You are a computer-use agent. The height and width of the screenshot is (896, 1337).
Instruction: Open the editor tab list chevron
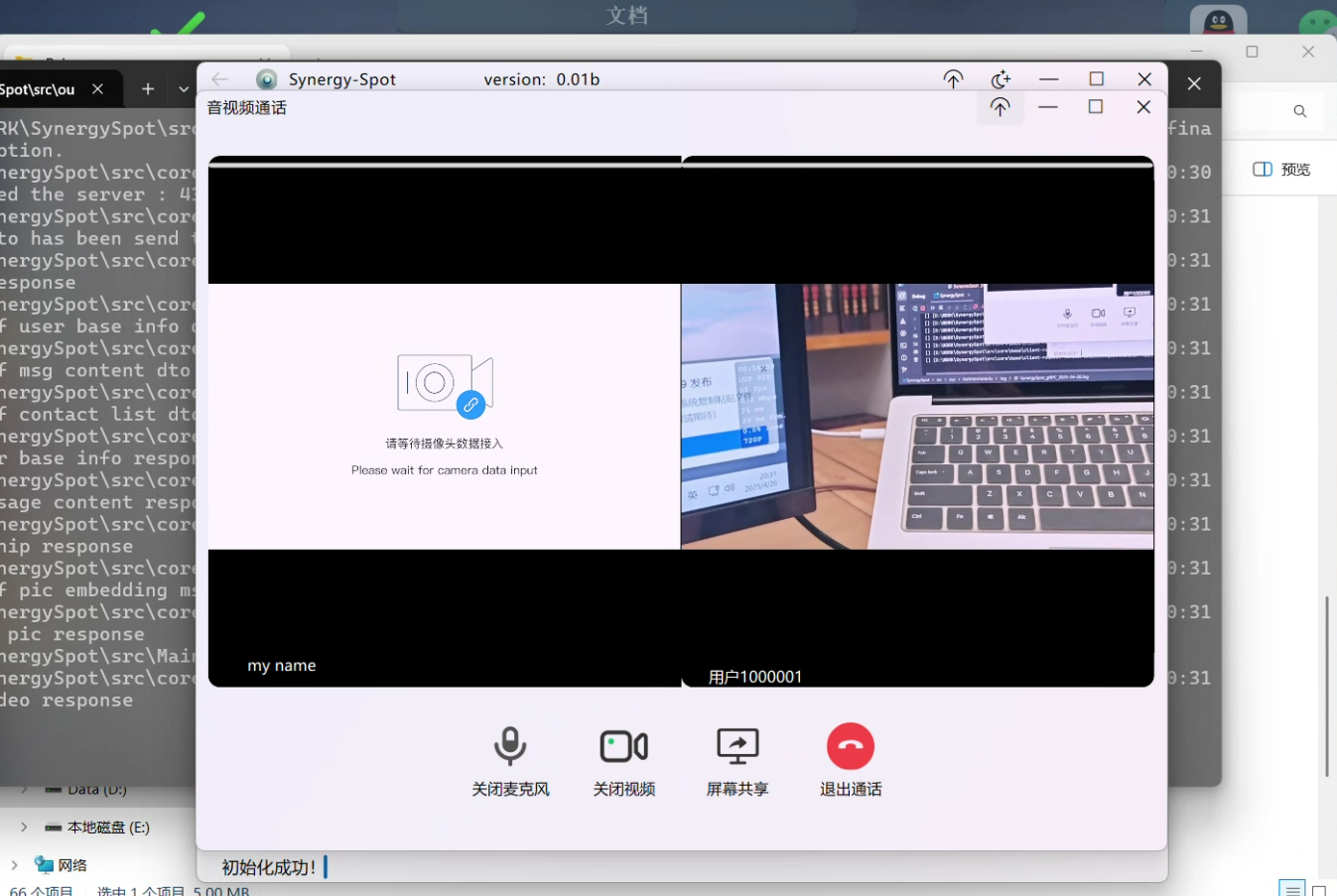point(184,89)
